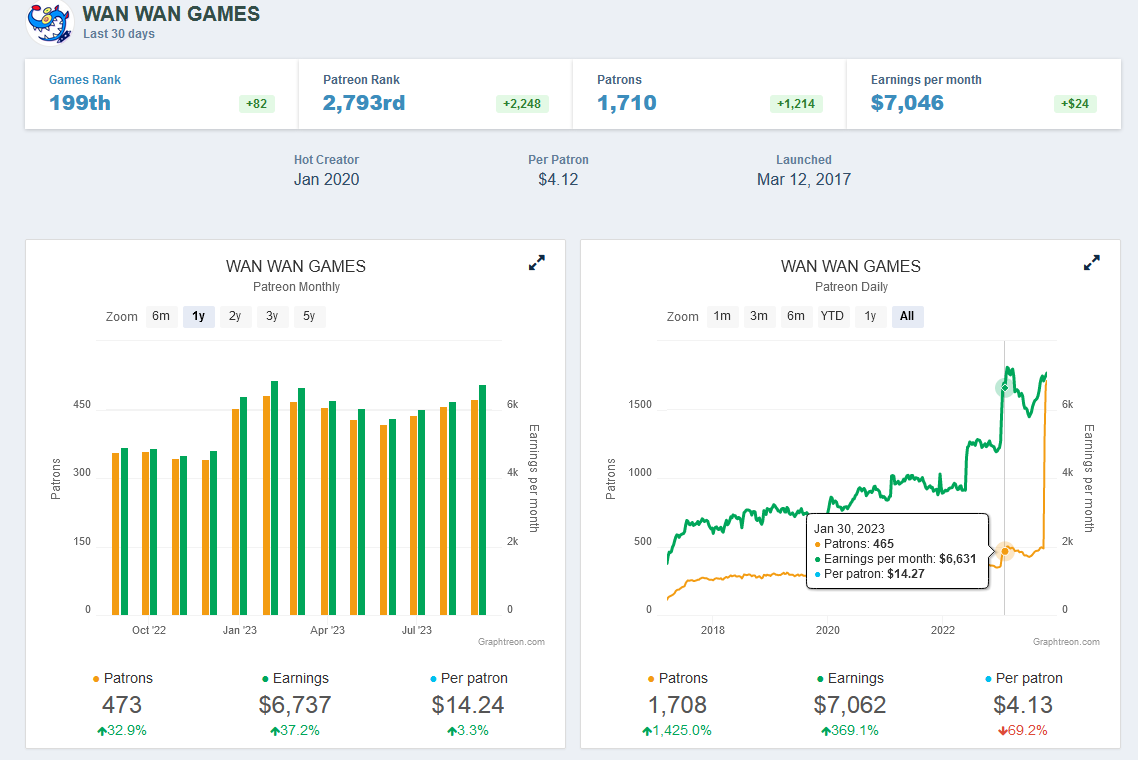Set monthly chart zoom to 2y
Image resolution: width=1138 pixels, height=760 pixels.
point(235,316)
